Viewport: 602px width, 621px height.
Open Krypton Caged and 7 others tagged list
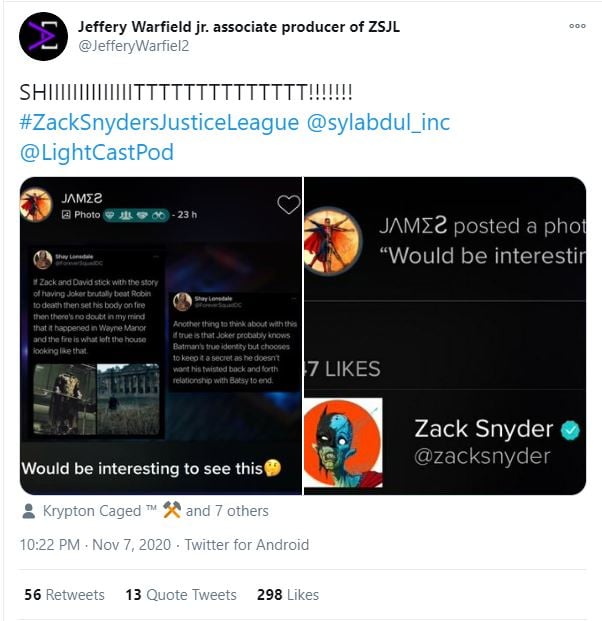click(156, 511)
